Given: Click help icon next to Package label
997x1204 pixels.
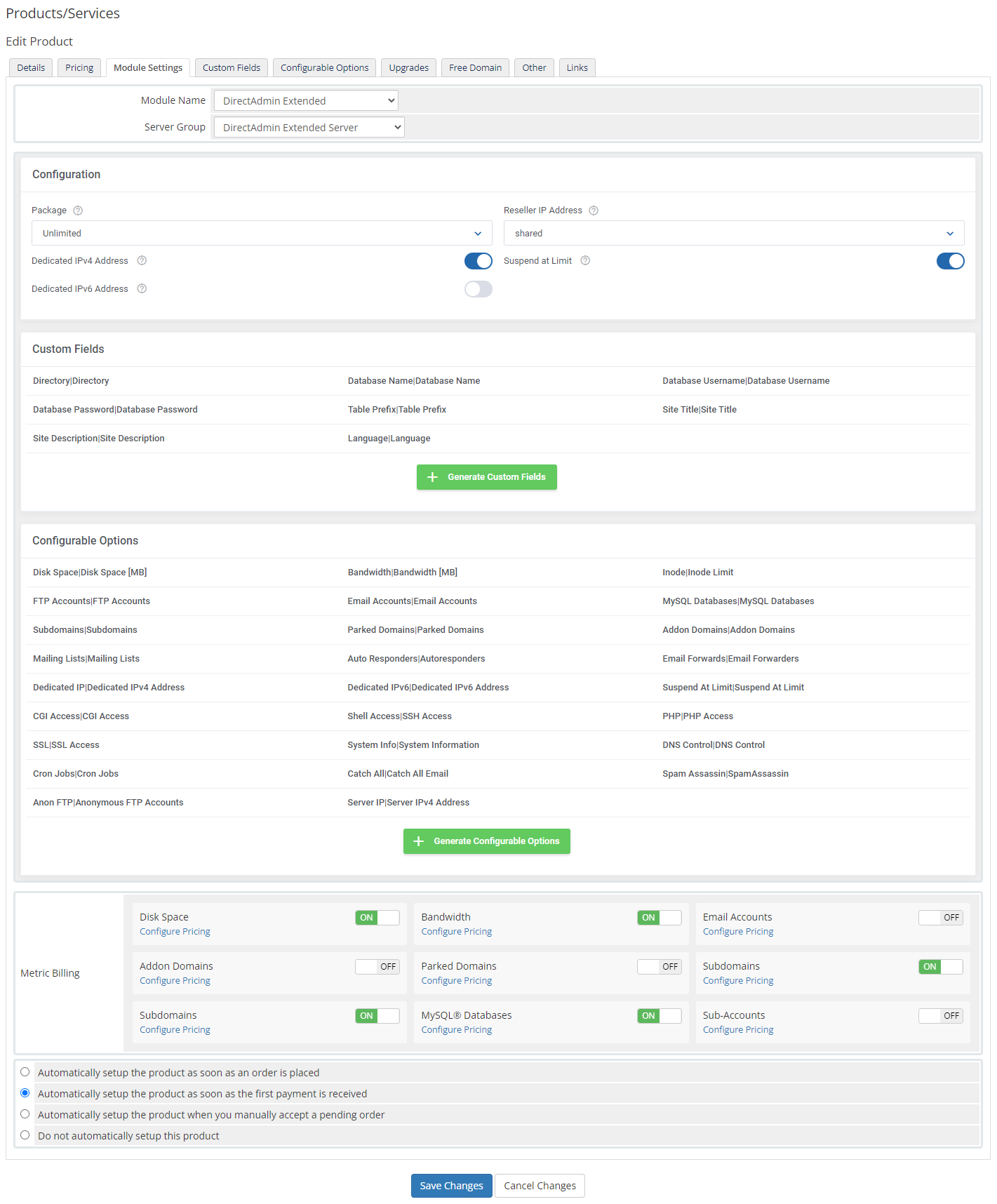Looking at the screenshot, I should point(78,210).
